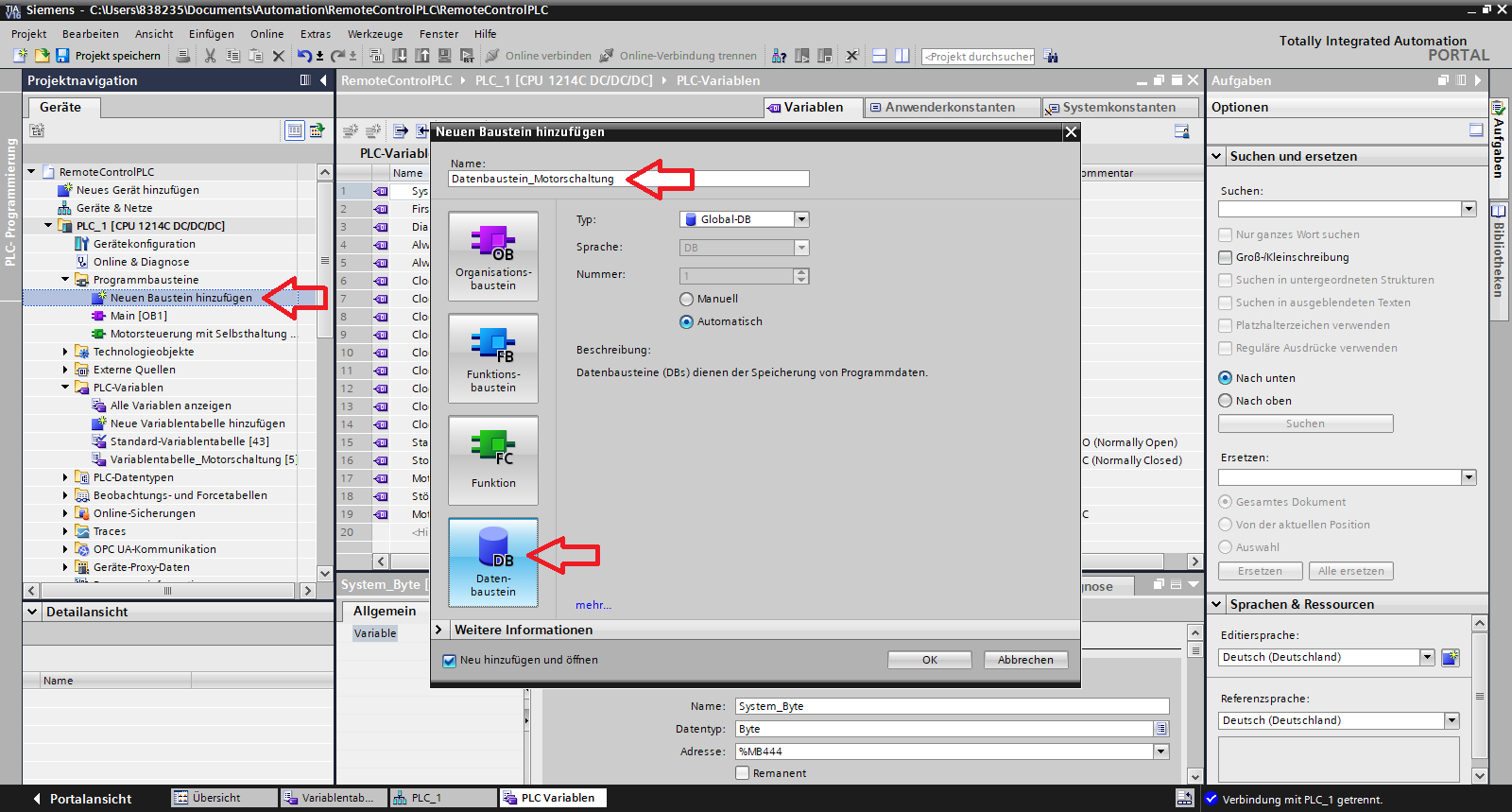Open the Referenzsprache language dropdown
The height and width of the screenshot is (812, 1512).
1452,720
